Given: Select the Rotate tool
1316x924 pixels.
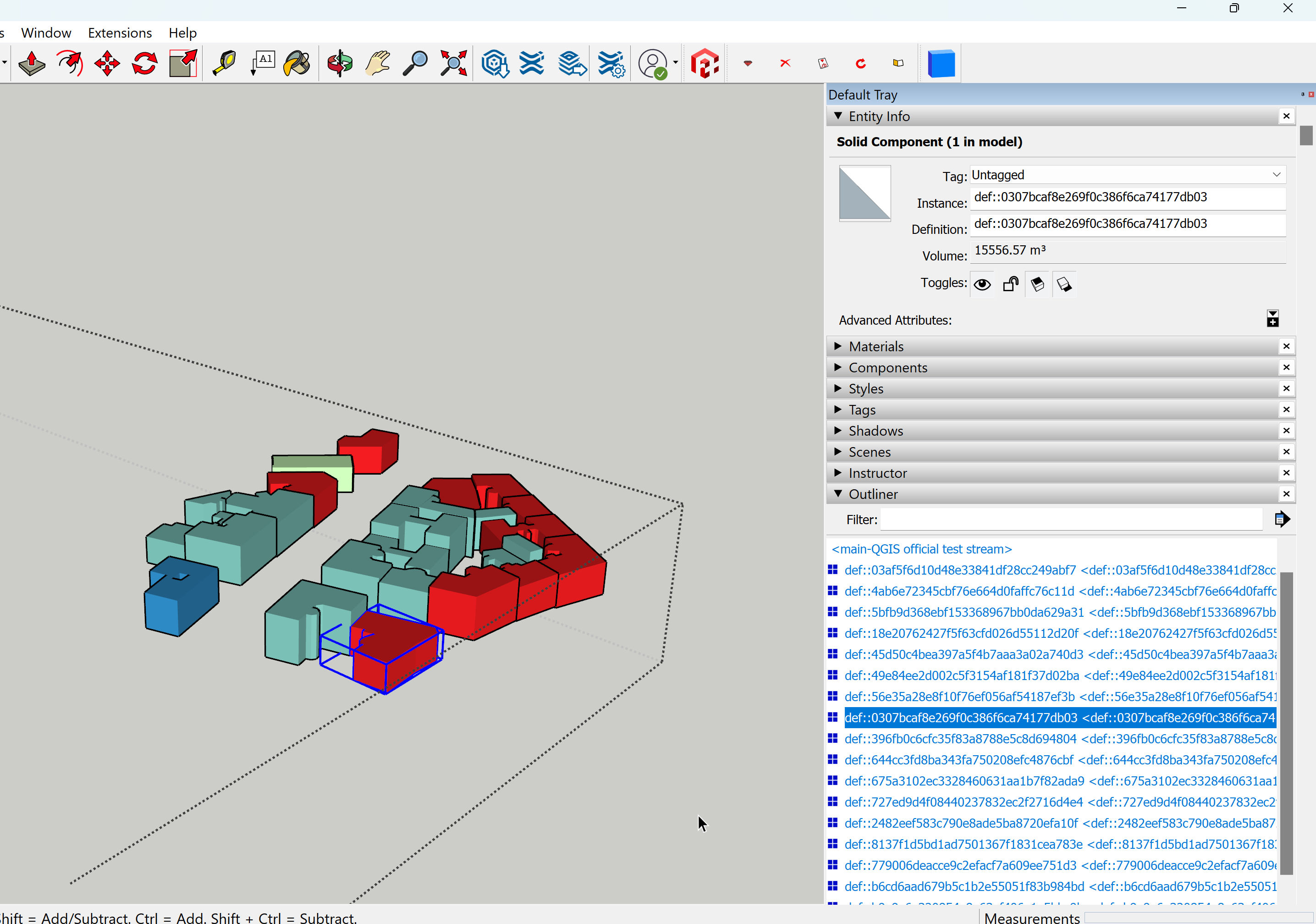Looking at the screenshot, I should (144, 63).
